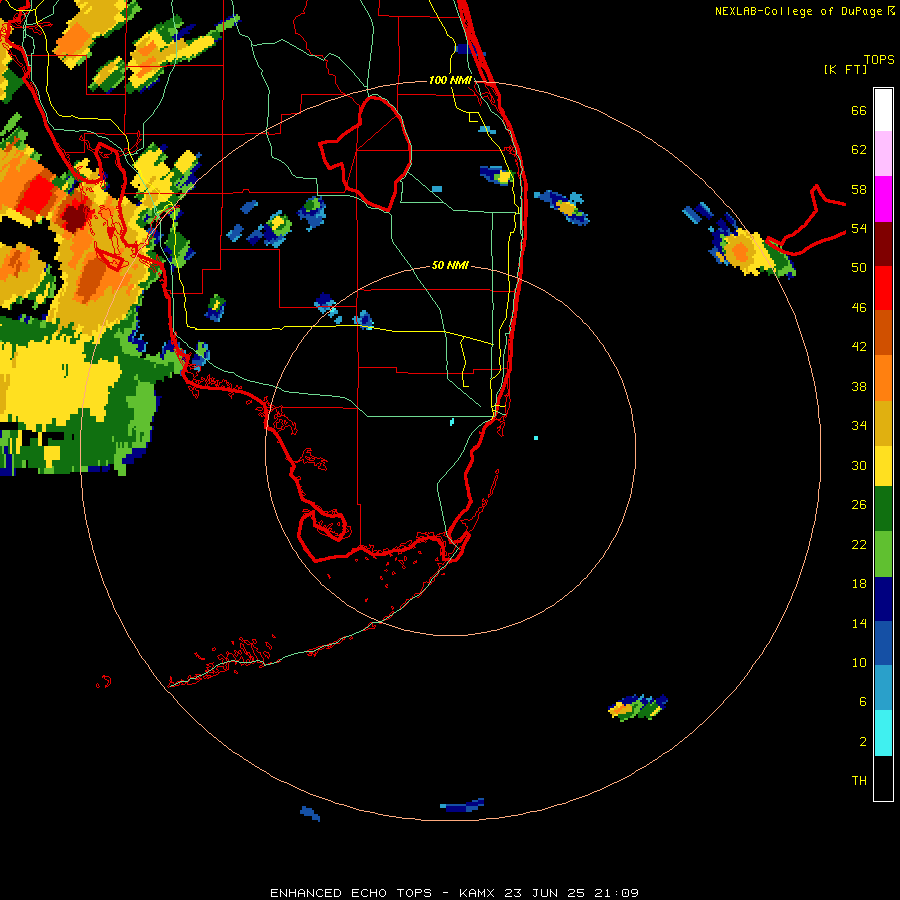This screenshot has height=900, width=900.
Task: Click the 10 legend value
Action: [859, 662]
